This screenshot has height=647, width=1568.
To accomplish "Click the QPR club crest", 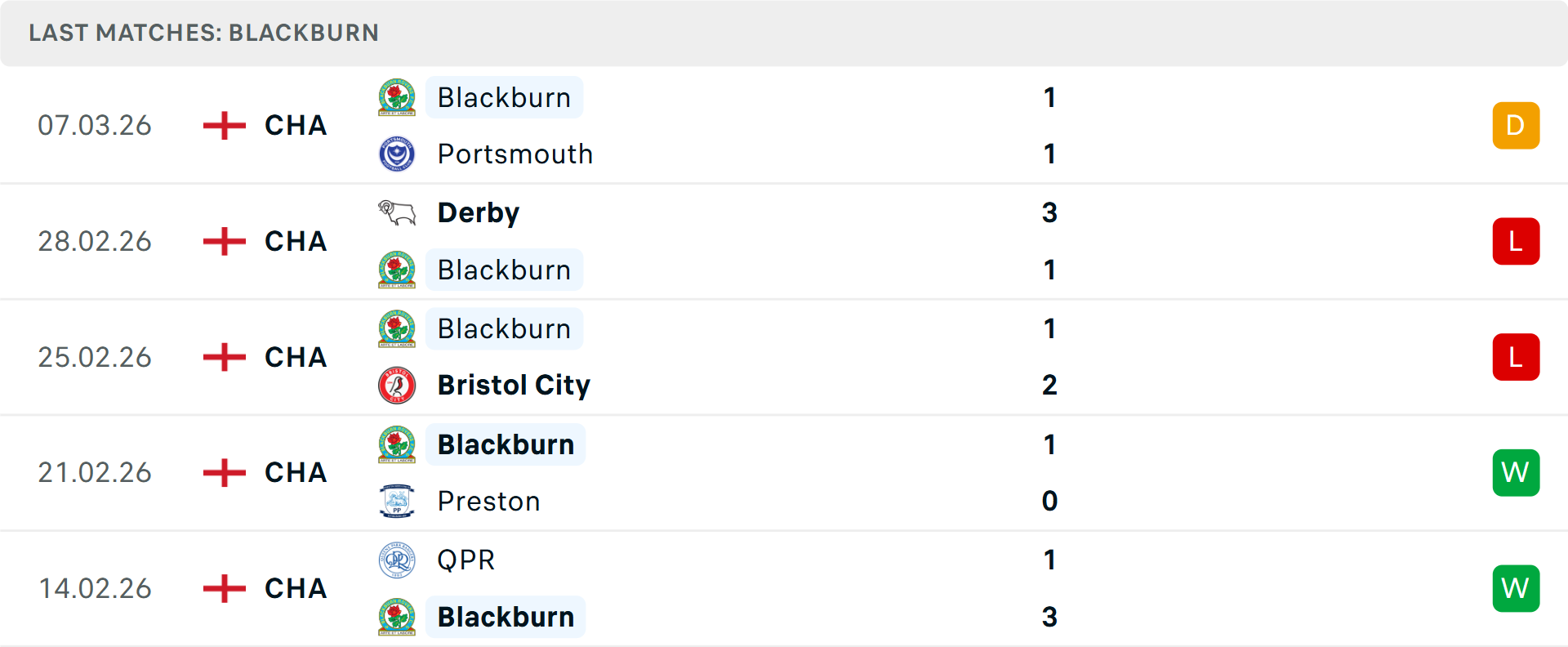I will pyautogui.click(x=397, y=560).
